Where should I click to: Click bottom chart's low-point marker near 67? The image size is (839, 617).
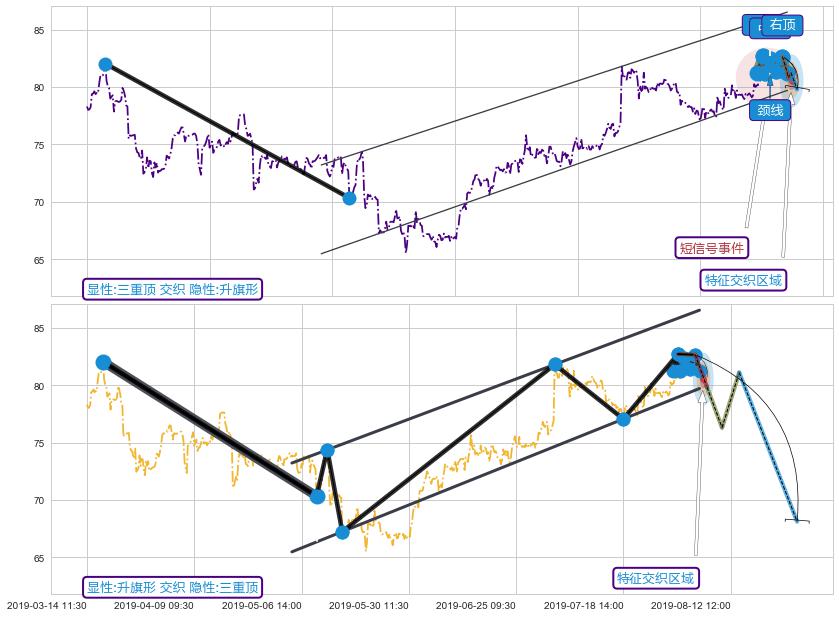click(343, 532)
